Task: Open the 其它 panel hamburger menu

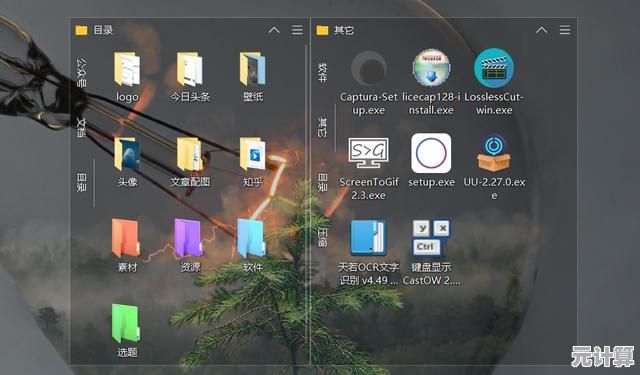Action: pyautogui.click(x=565, y=30)
